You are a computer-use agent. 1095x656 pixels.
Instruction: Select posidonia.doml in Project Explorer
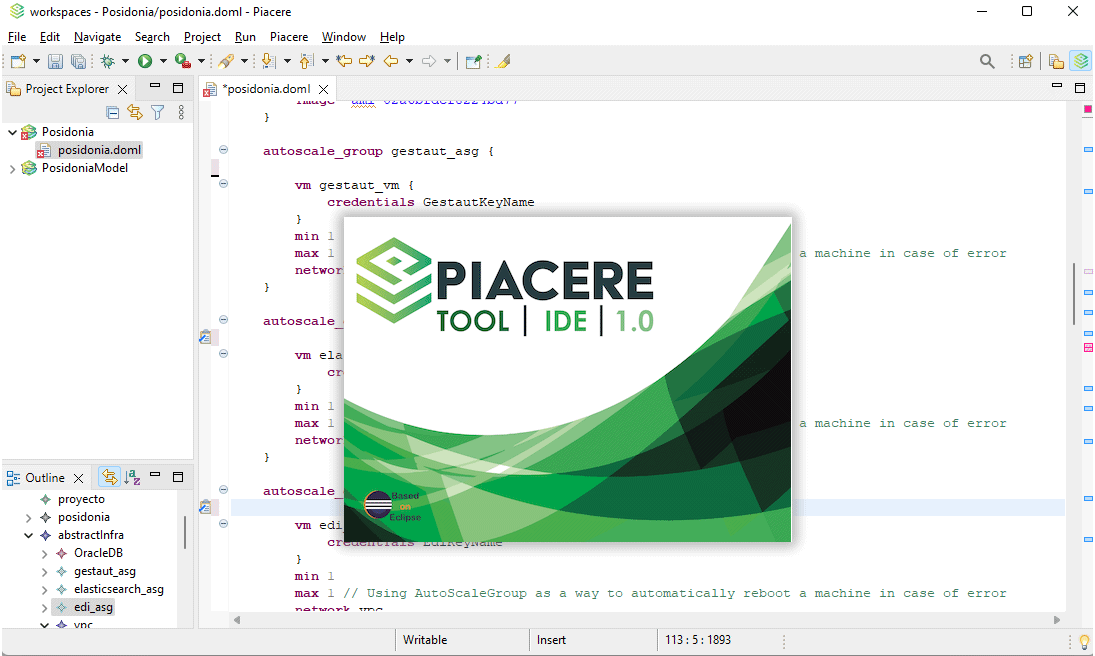[99, 150]
